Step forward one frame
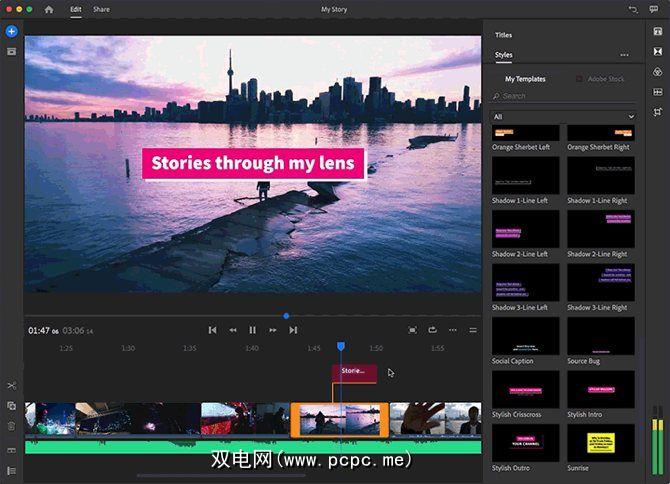670x484 pixels. point(273,330)
